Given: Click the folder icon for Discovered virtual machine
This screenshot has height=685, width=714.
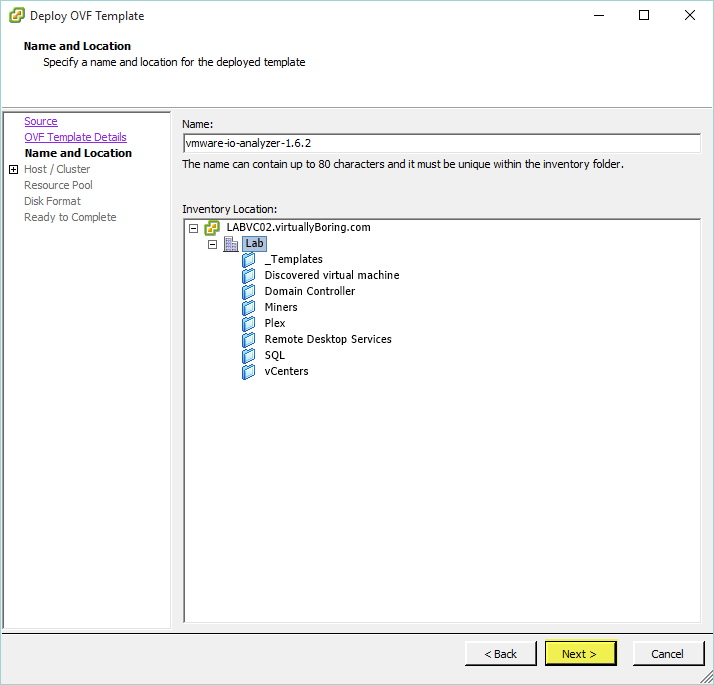Looking at the screenshot, I should (x=249, y=276).
